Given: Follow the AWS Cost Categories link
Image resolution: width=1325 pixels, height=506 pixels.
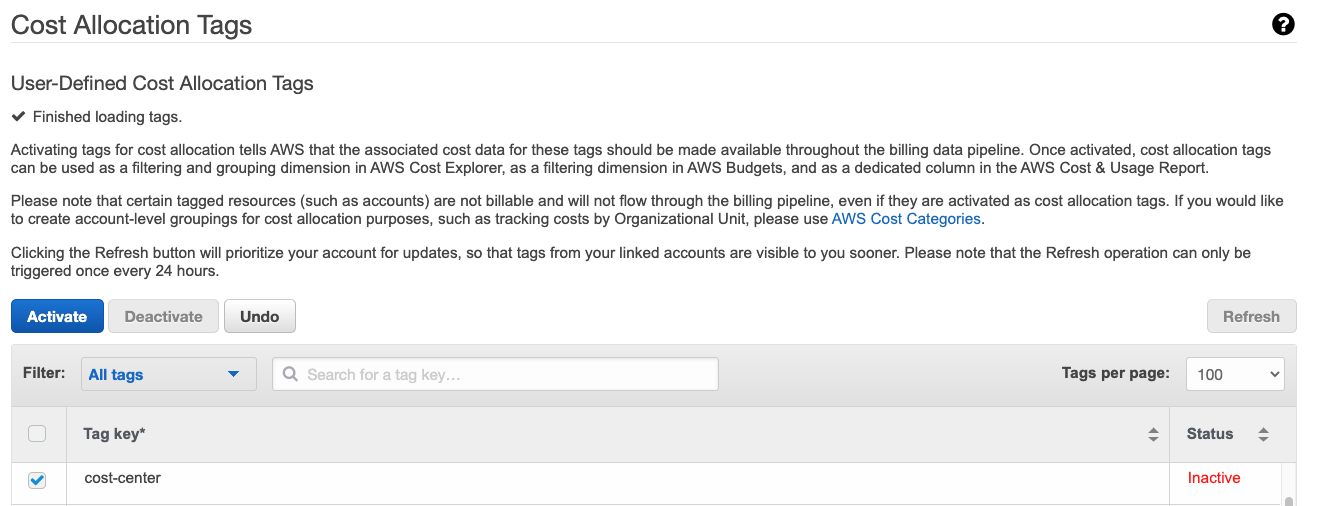Looking at the screenshot, I should (907, 219).
